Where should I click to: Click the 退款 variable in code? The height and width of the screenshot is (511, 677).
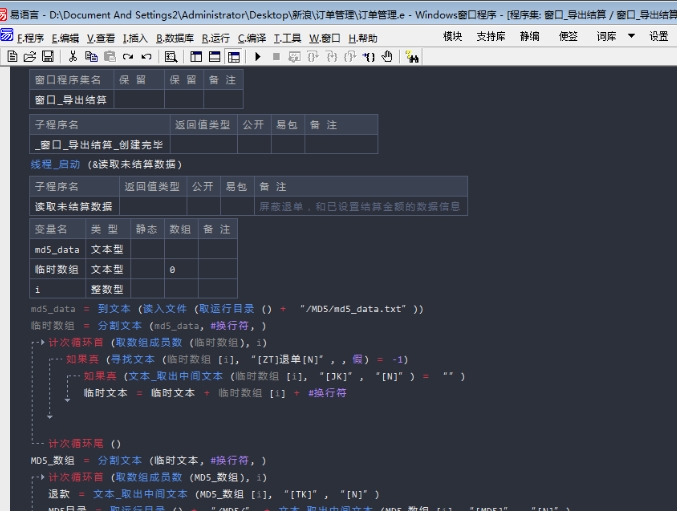click(x=59, y=494)
